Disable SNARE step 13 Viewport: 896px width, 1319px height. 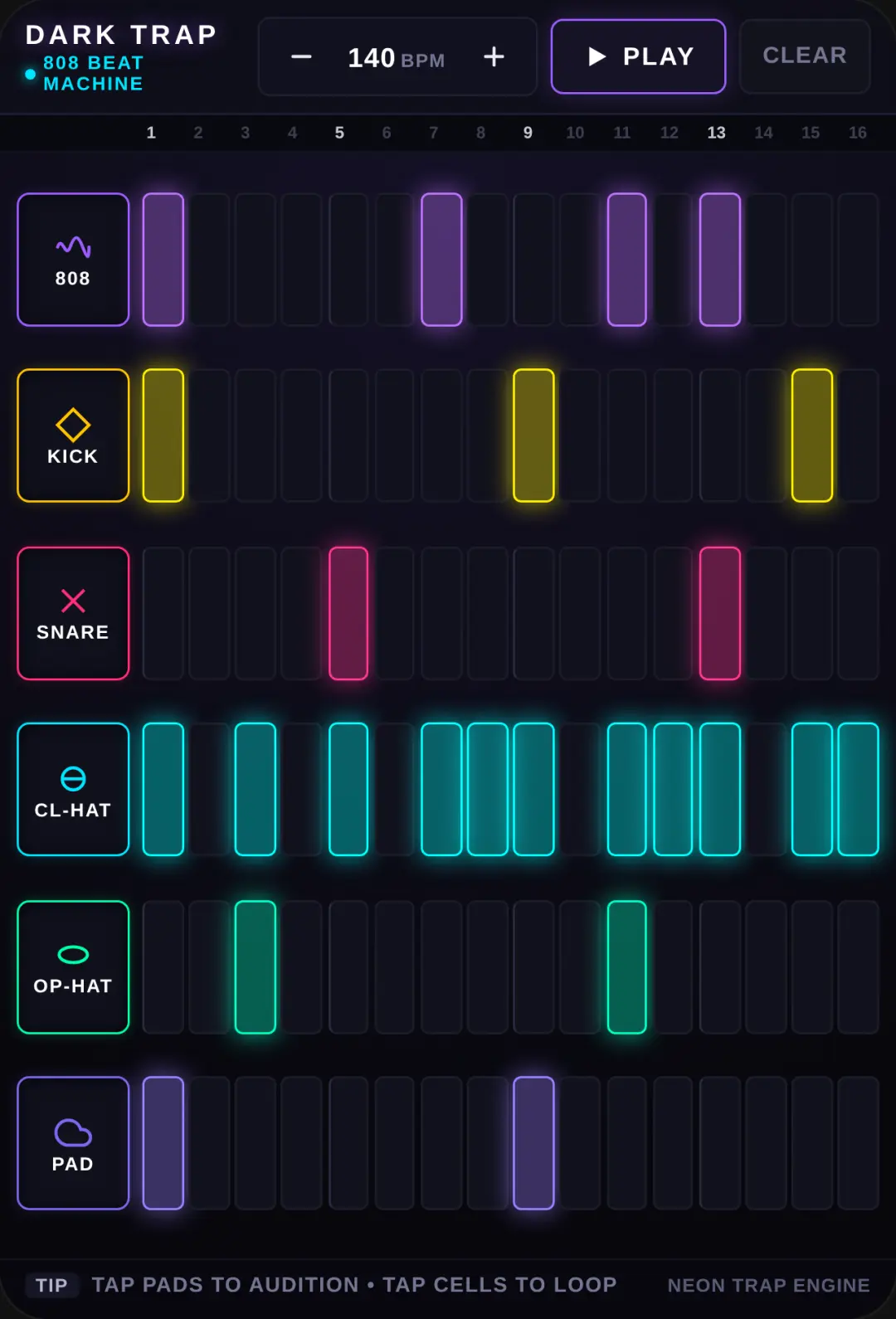pos(720,613)
